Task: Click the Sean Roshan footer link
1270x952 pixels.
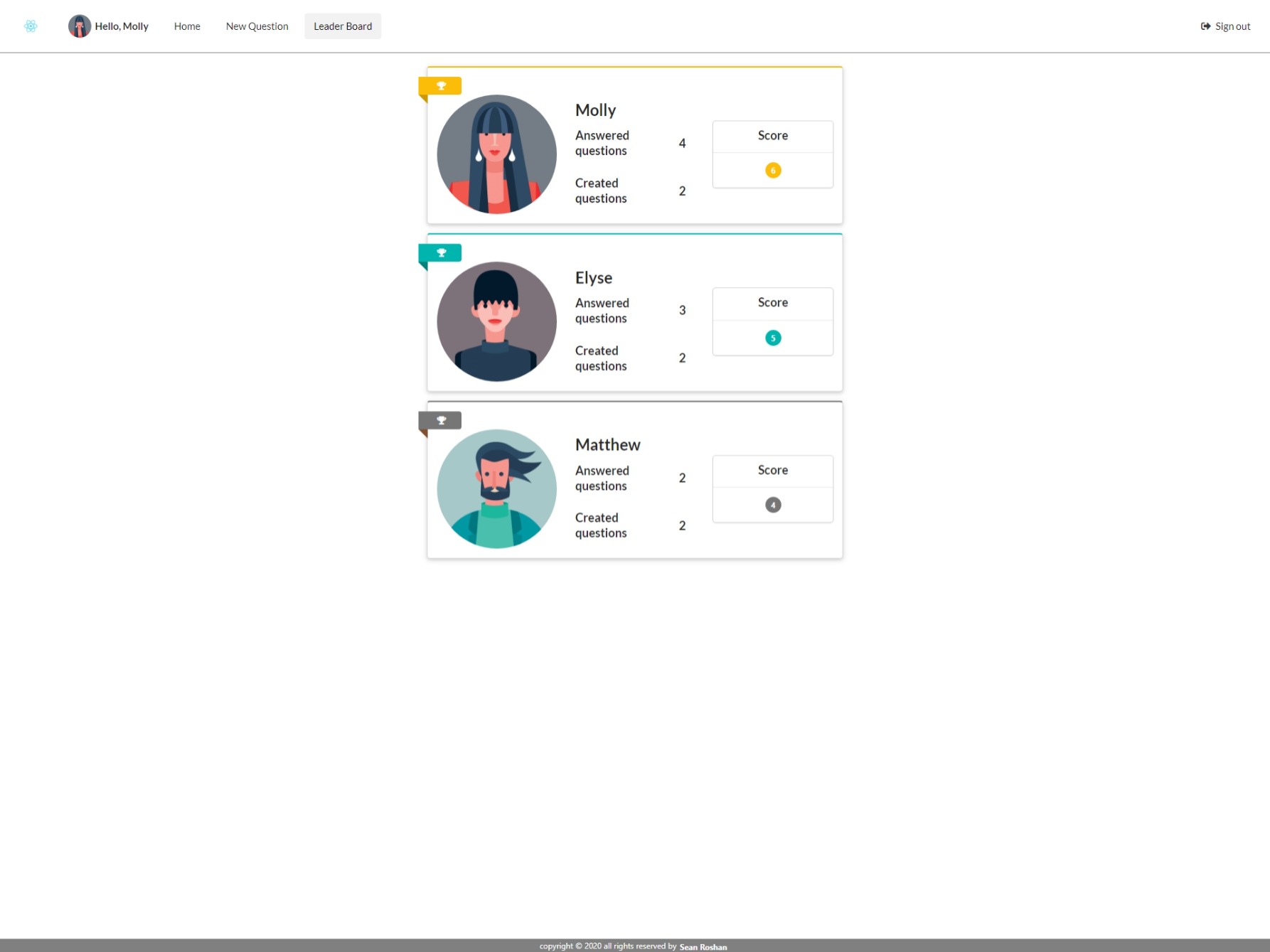Action: [703, 946]
